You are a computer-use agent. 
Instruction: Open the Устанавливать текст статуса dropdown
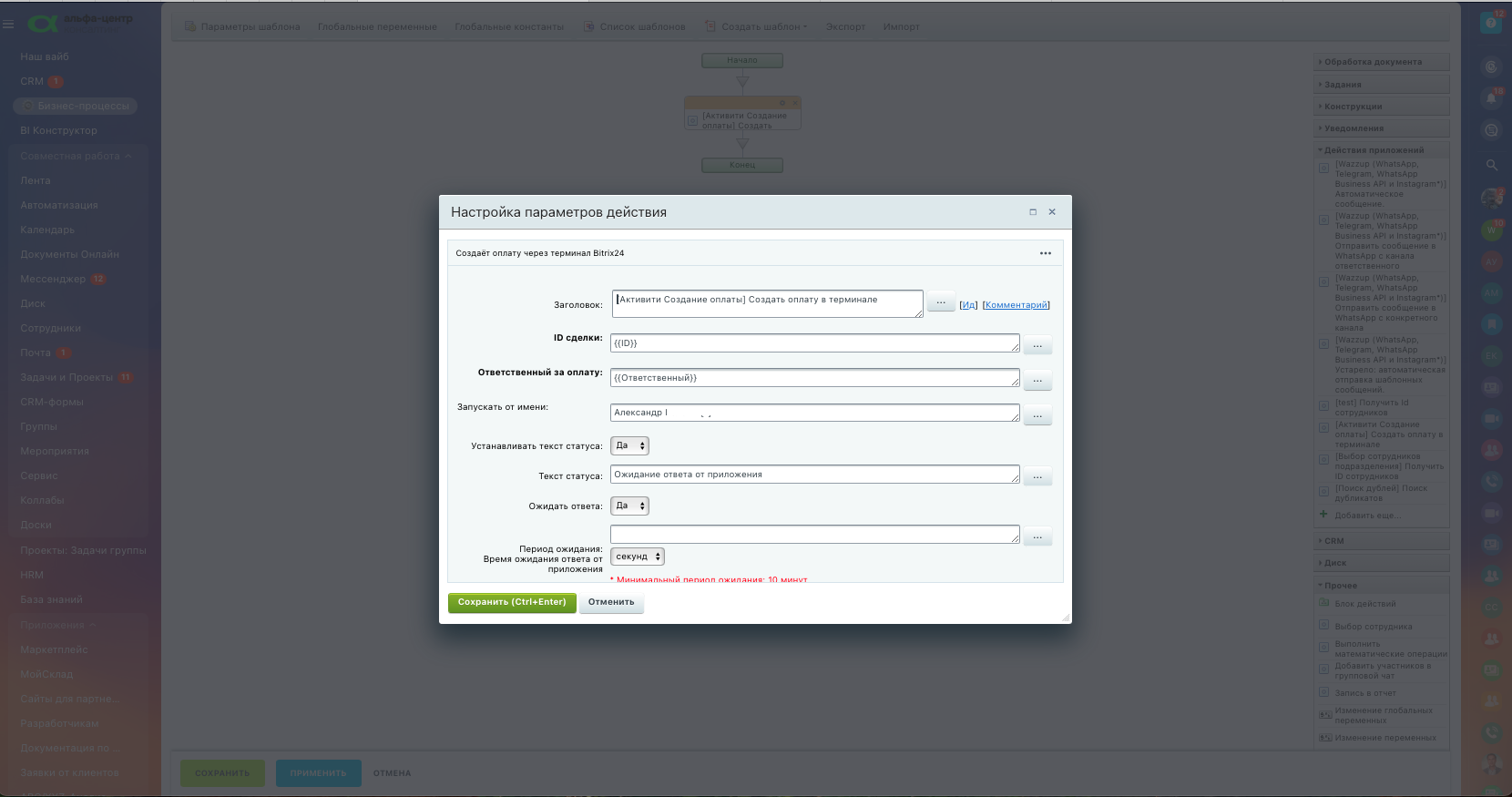629,445
